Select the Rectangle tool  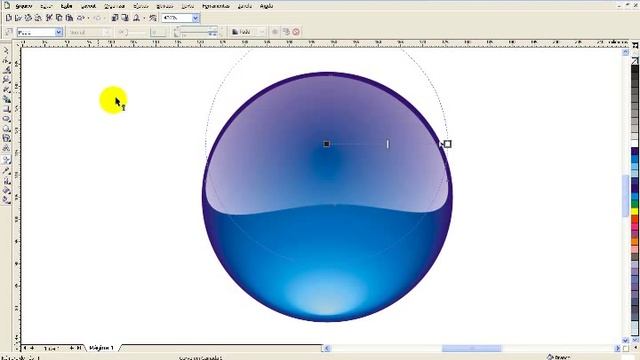pyautogui.click(x=6, y=109)
